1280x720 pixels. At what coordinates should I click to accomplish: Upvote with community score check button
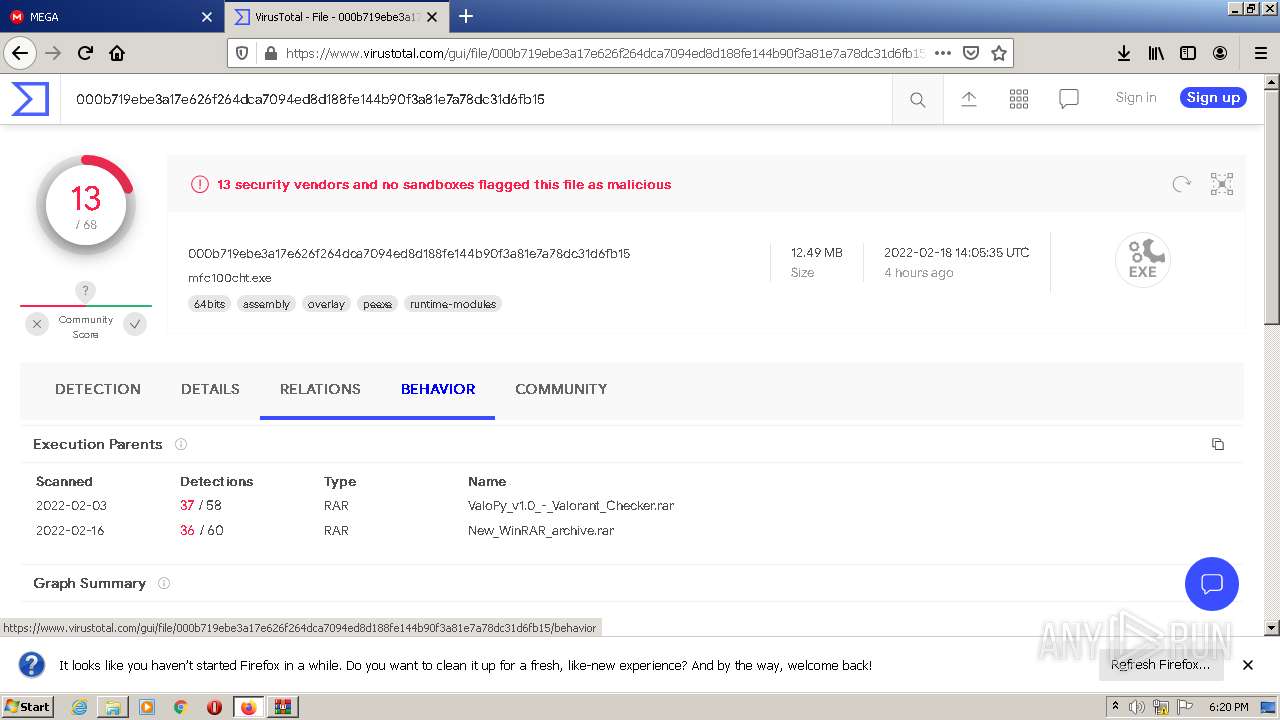click(x=135, y=324)
